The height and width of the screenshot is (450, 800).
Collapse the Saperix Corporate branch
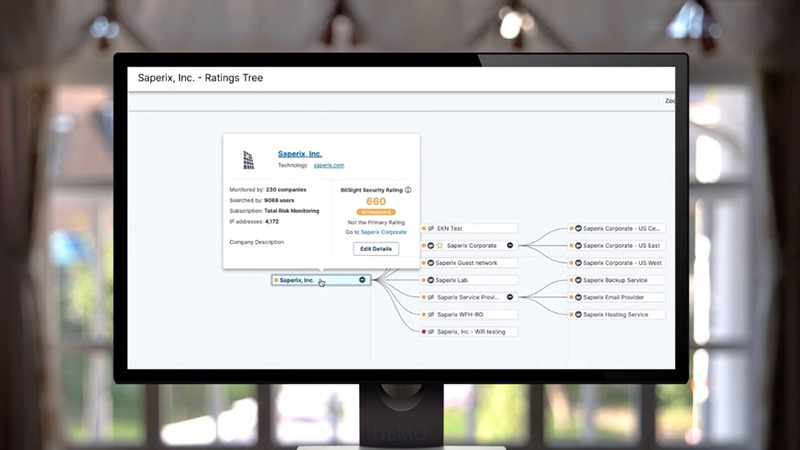coord(509,245)
